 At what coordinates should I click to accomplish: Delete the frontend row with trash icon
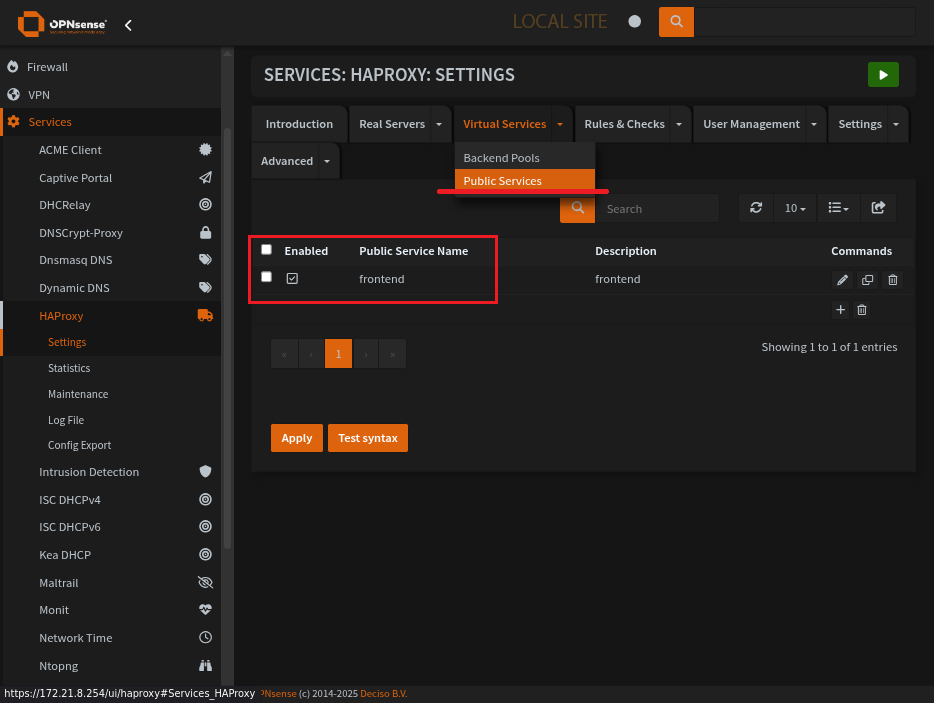point(892,280)
